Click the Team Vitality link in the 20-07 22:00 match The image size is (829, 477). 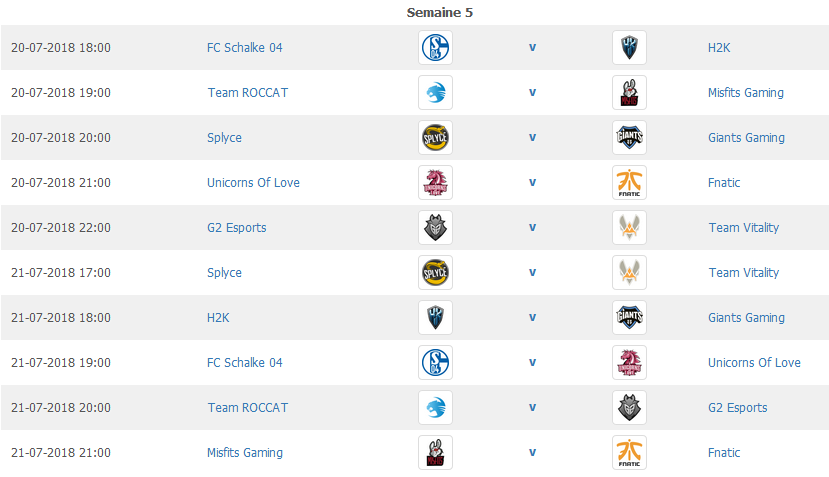tap(744, 227)
